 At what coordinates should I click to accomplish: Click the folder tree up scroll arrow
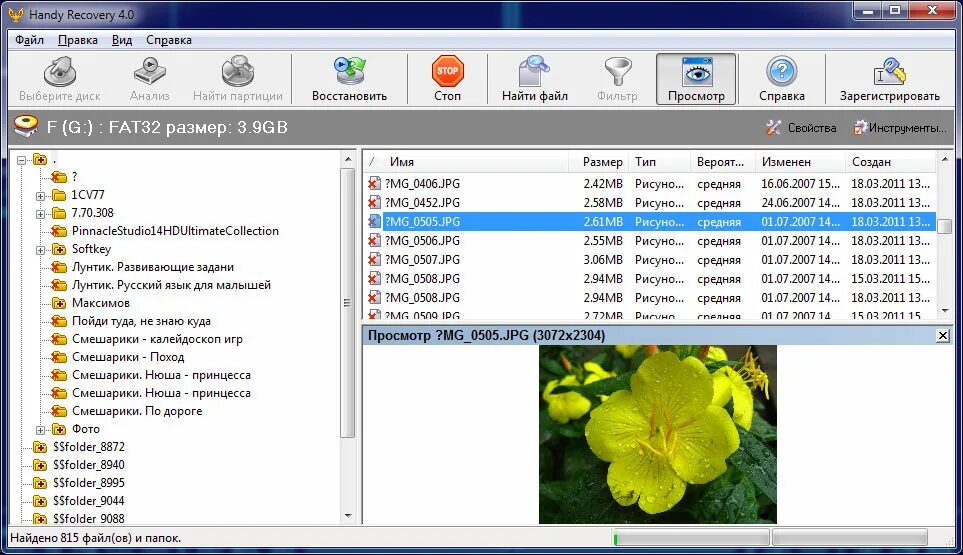click(348, 160)
